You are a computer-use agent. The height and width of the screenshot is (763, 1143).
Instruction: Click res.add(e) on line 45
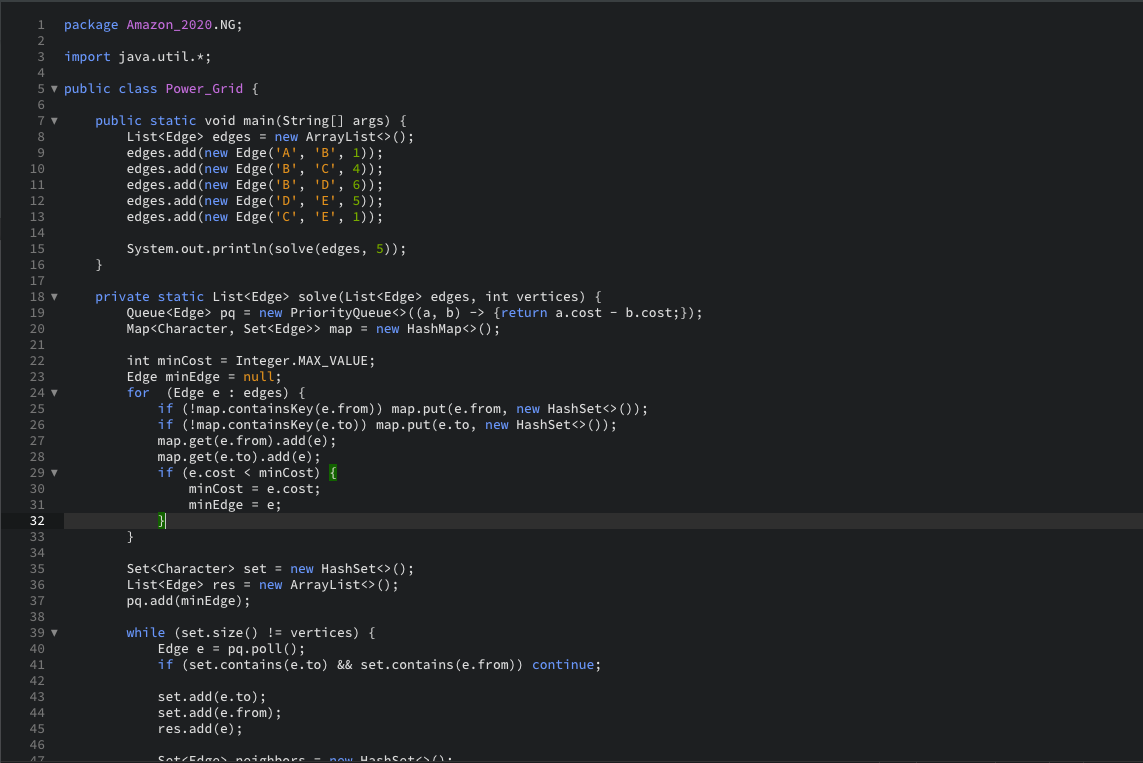(x=196, y=730)
